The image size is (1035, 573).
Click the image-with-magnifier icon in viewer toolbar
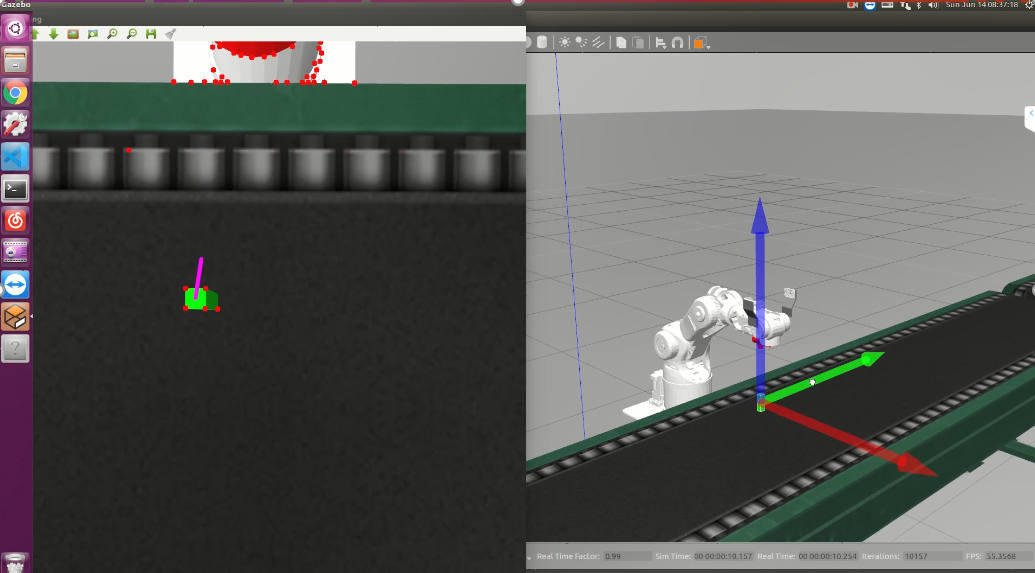(93, 34)
